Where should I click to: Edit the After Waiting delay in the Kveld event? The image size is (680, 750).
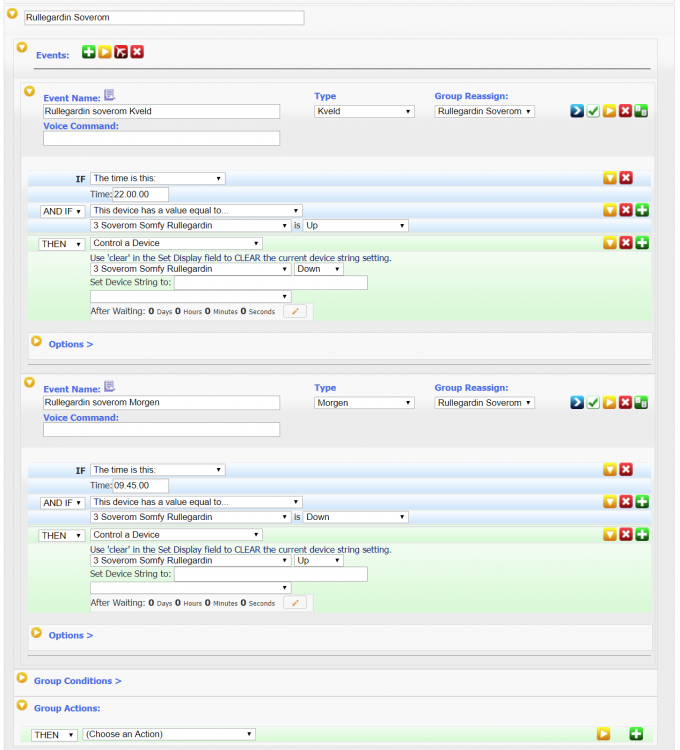tap(295, 312)
